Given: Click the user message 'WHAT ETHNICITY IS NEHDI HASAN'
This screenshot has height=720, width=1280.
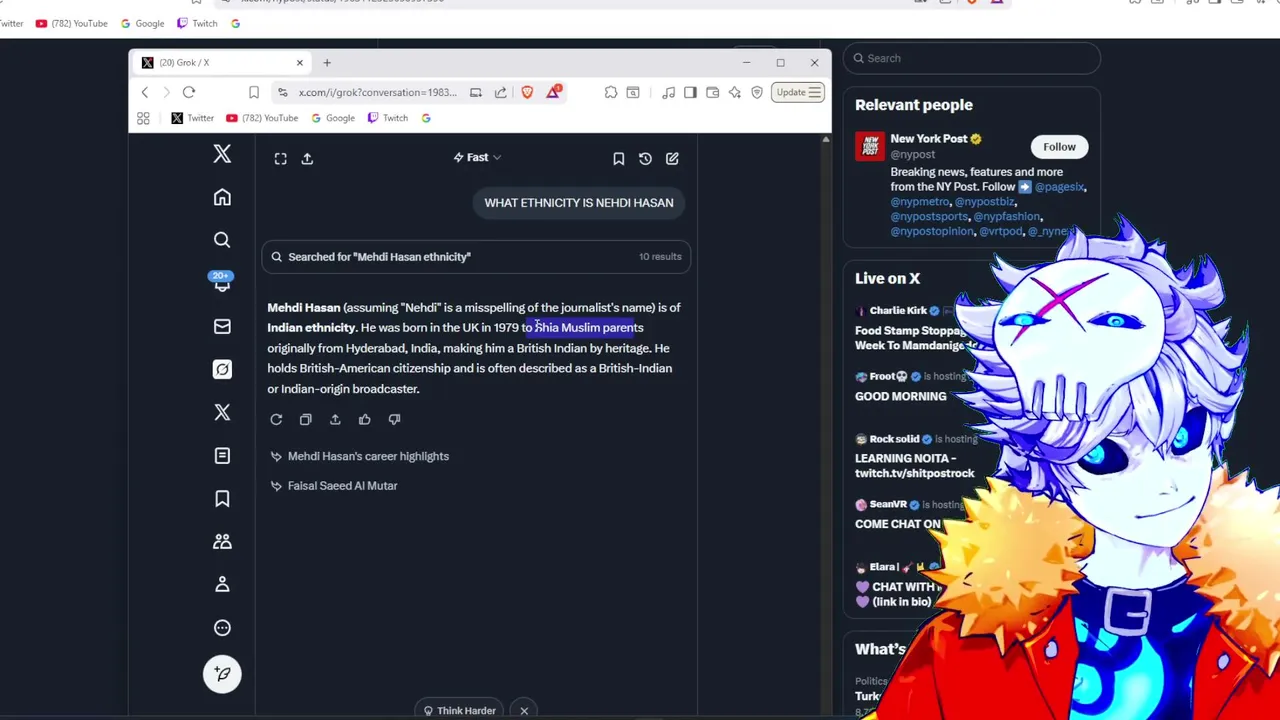Looking at the screenshot, I should (579, 203).
